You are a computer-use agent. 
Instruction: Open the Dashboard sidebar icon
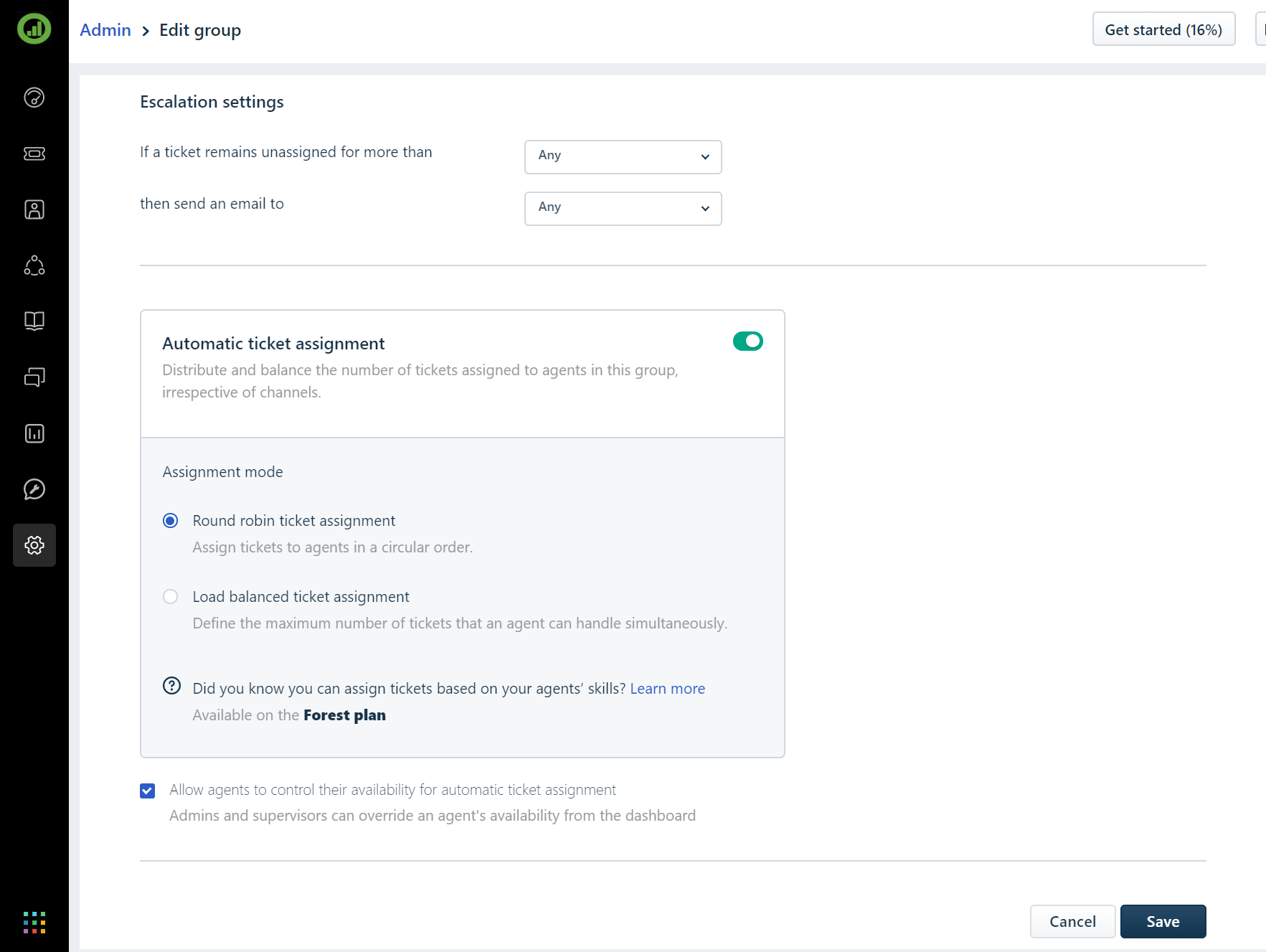(x=34, y=98)
